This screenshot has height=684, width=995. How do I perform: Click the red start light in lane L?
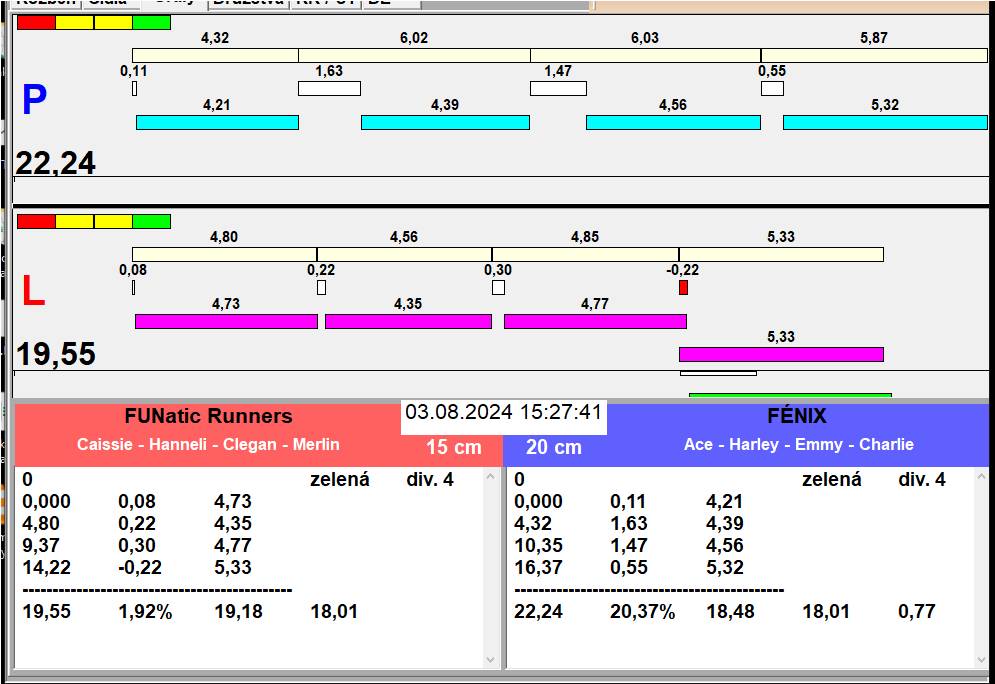click(36, 221)
